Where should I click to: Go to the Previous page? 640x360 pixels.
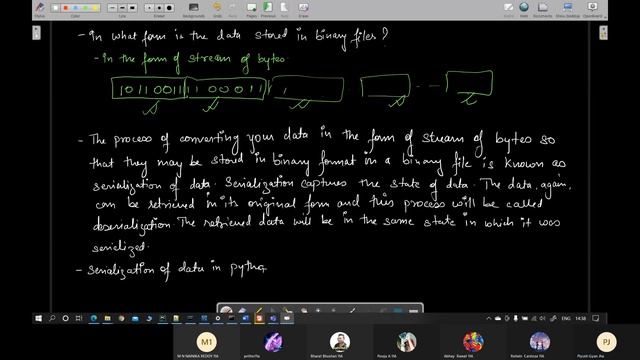tap(268, 9)
